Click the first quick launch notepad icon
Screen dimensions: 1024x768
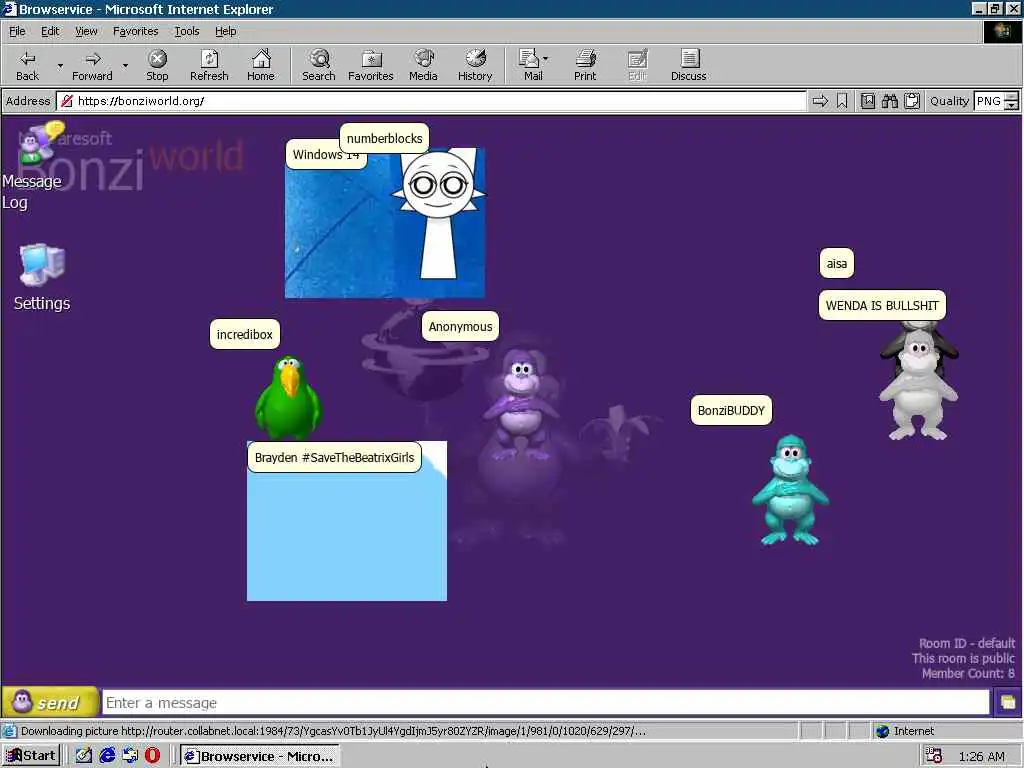click(84, 756)
